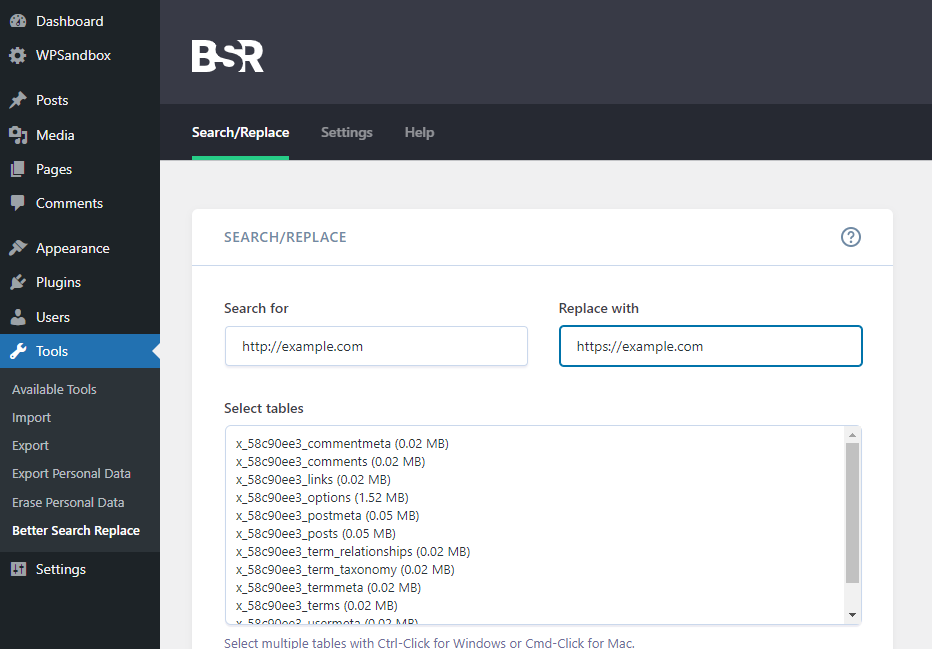This screenshot has width=932, height=649.
Task: Open the Import submenu link
Action: 32,418
